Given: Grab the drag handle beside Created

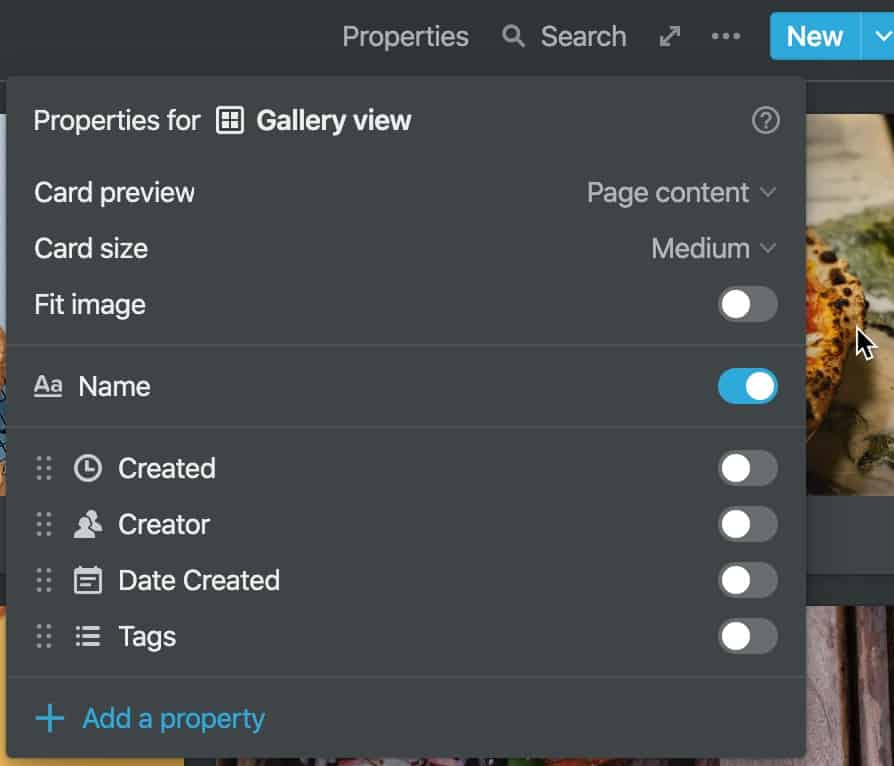Looking at the screenshot, I should coord(44,468).
